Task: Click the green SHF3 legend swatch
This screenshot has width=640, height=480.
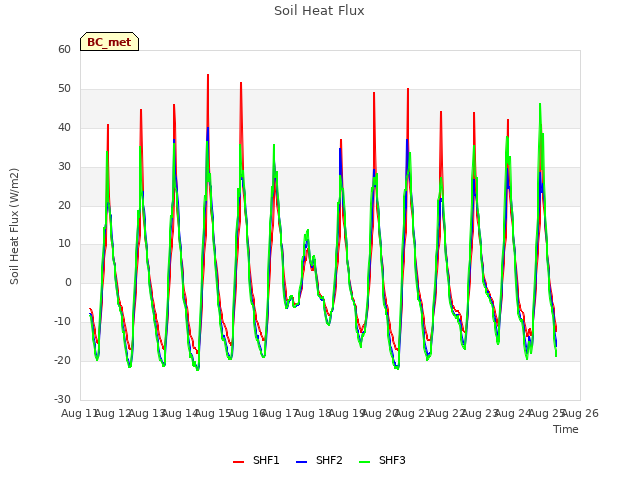Action: pyautogui.click(x=364, y=462)
